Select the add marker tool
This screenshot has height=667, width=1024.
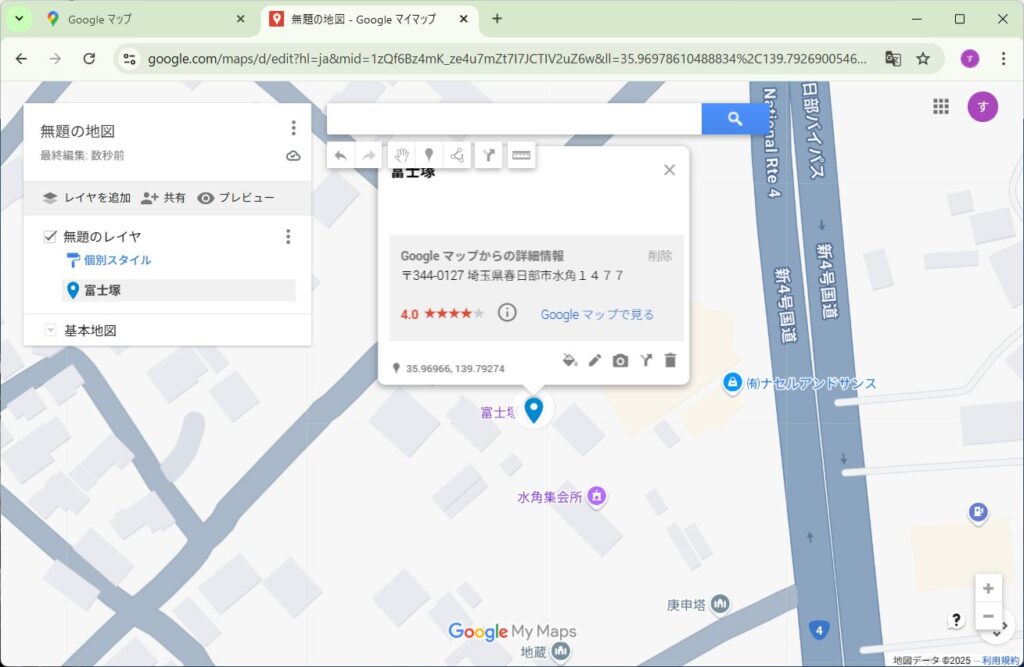(429, 155)
